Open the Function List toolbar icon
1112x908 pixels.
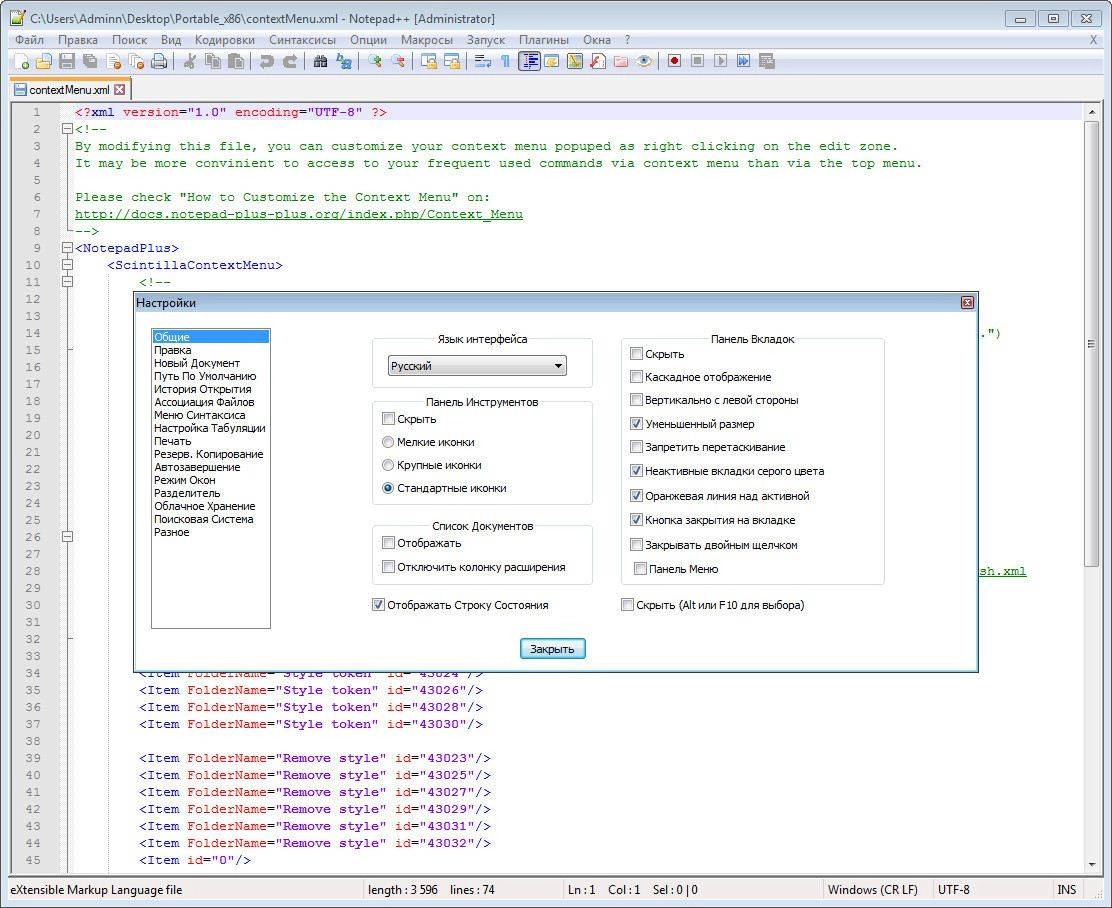tap(598, 62)
